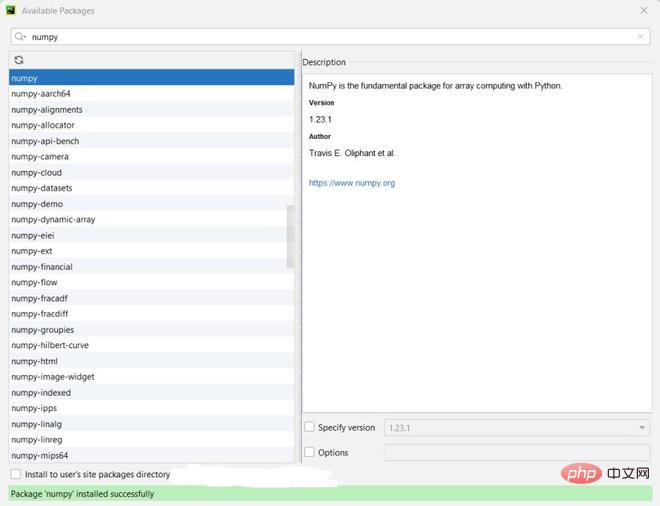Viewport: 660px width, 506px height.
Task: Enable the Options checkbox
Action: (x=309, y=453)
